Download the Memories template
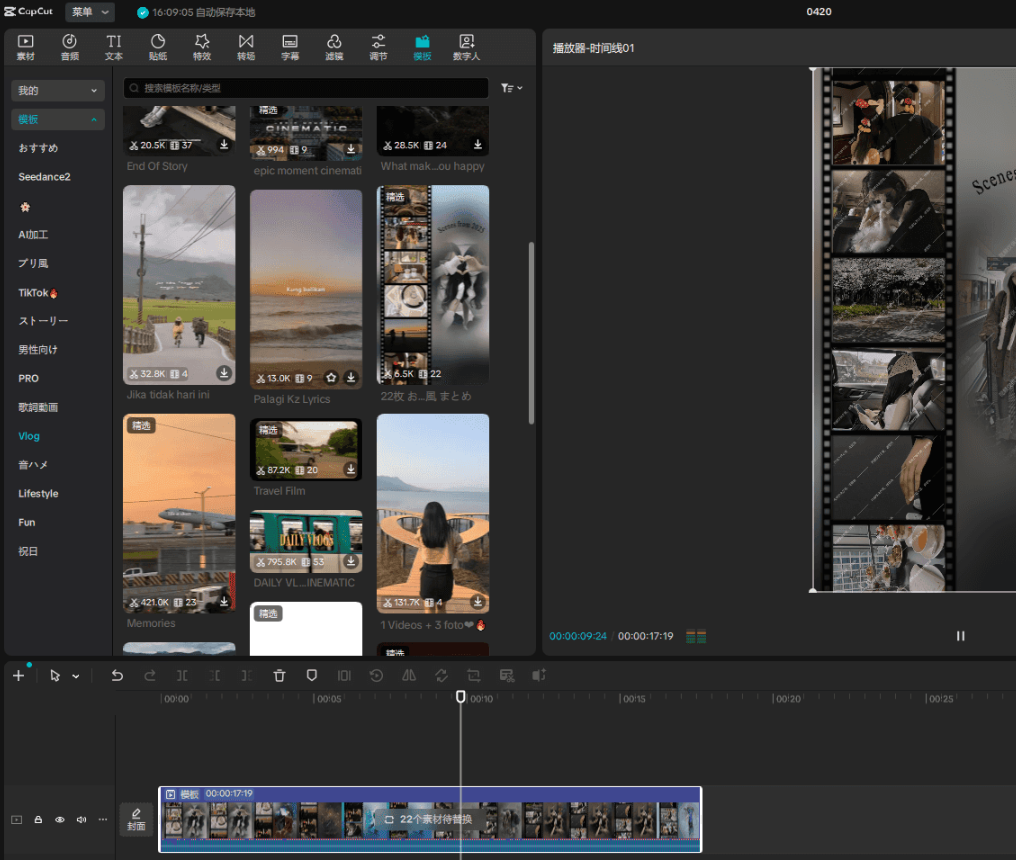The height and width of the screenshot is (860, 1016). pos(224,601)
